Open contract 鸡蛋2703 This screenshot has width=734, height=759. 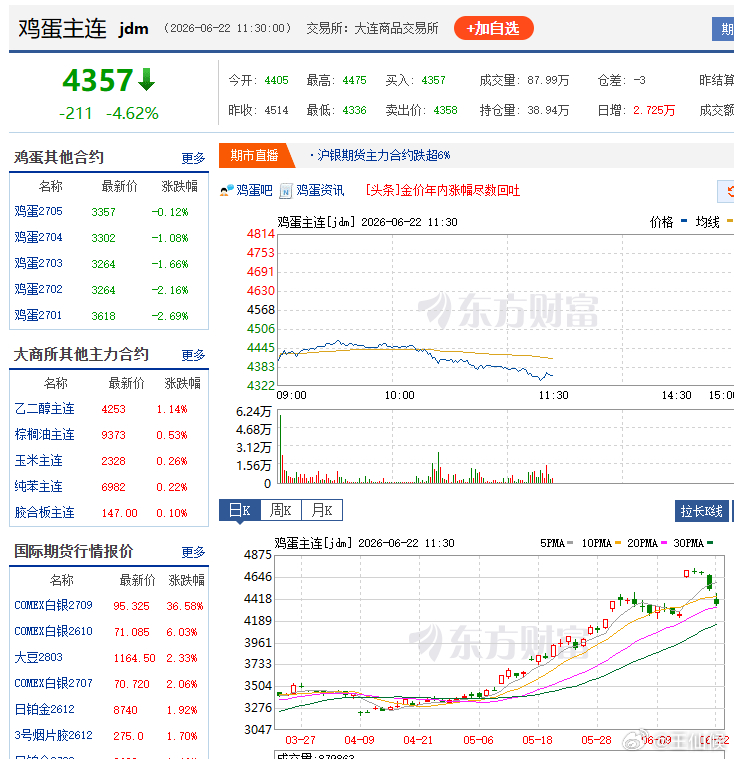coord(38,264)
